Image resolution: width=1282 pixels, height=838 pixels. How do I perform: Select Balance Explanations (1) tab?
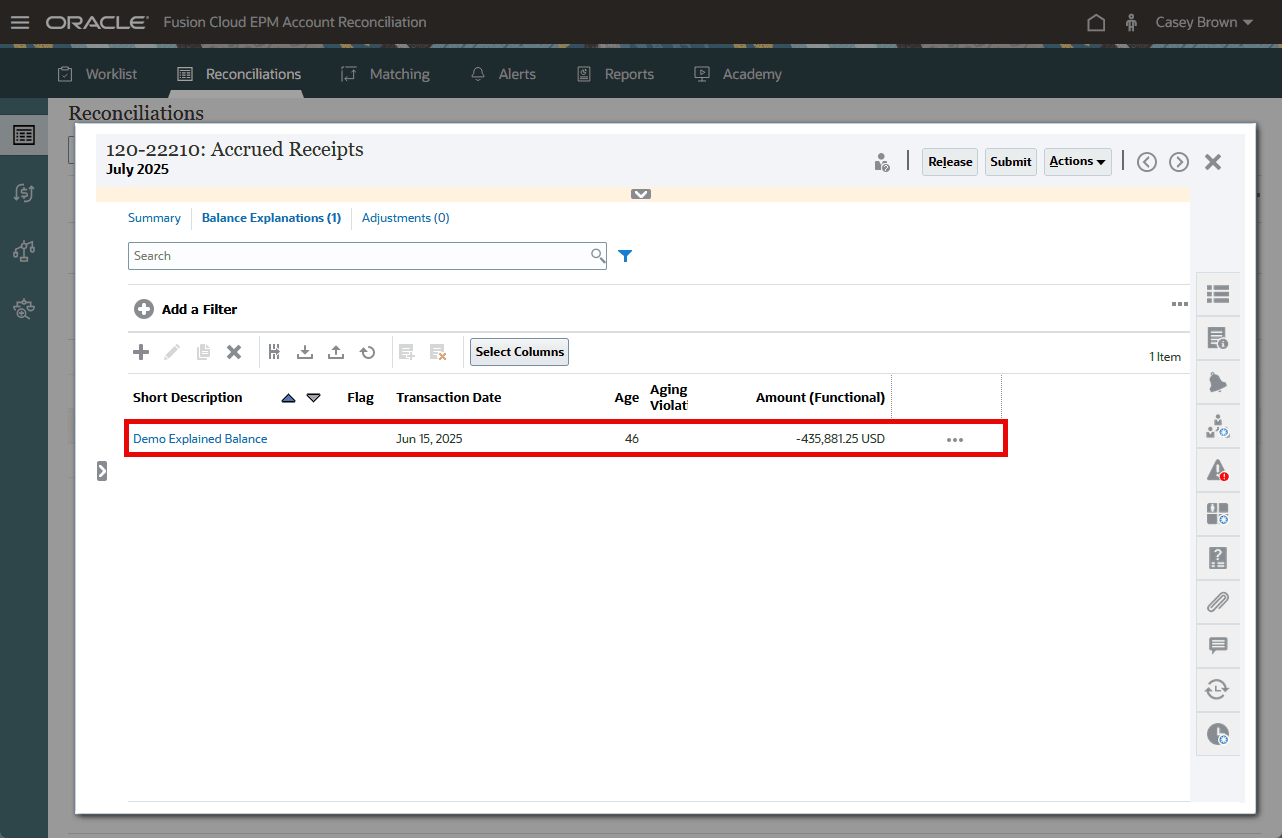[x=272, y=218]
